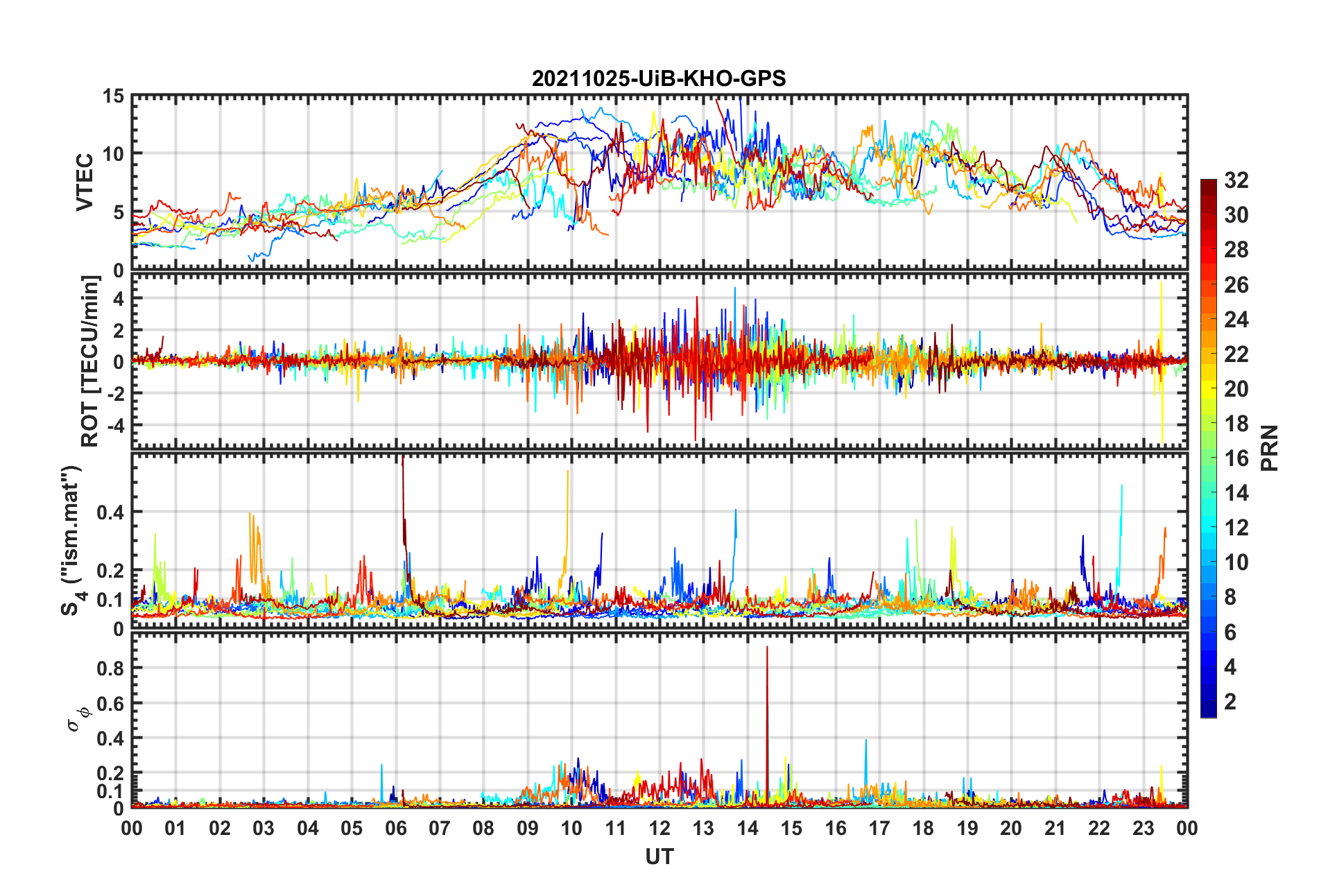Click x-axis tick label 05
Image resolution: width=1319 pixels, height=896 pixels.
352,828
